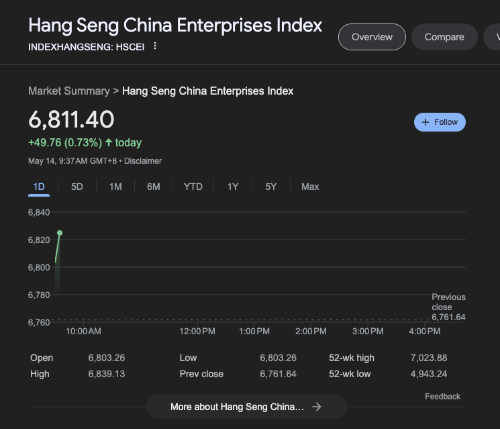Click the 4:00 PM axis label
The image size is (500, 429).
[x=424, y=331]
